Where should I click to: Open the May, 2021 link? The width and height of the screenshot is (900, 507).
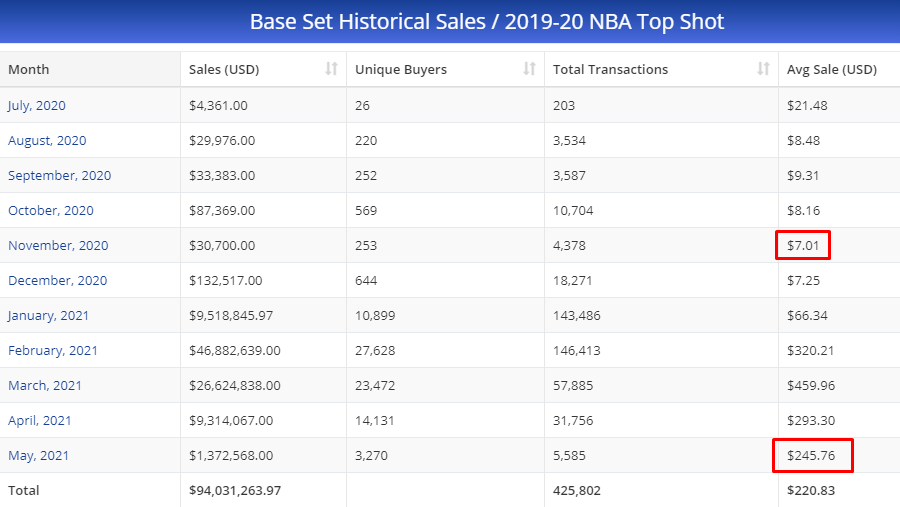tap(38, 456)
